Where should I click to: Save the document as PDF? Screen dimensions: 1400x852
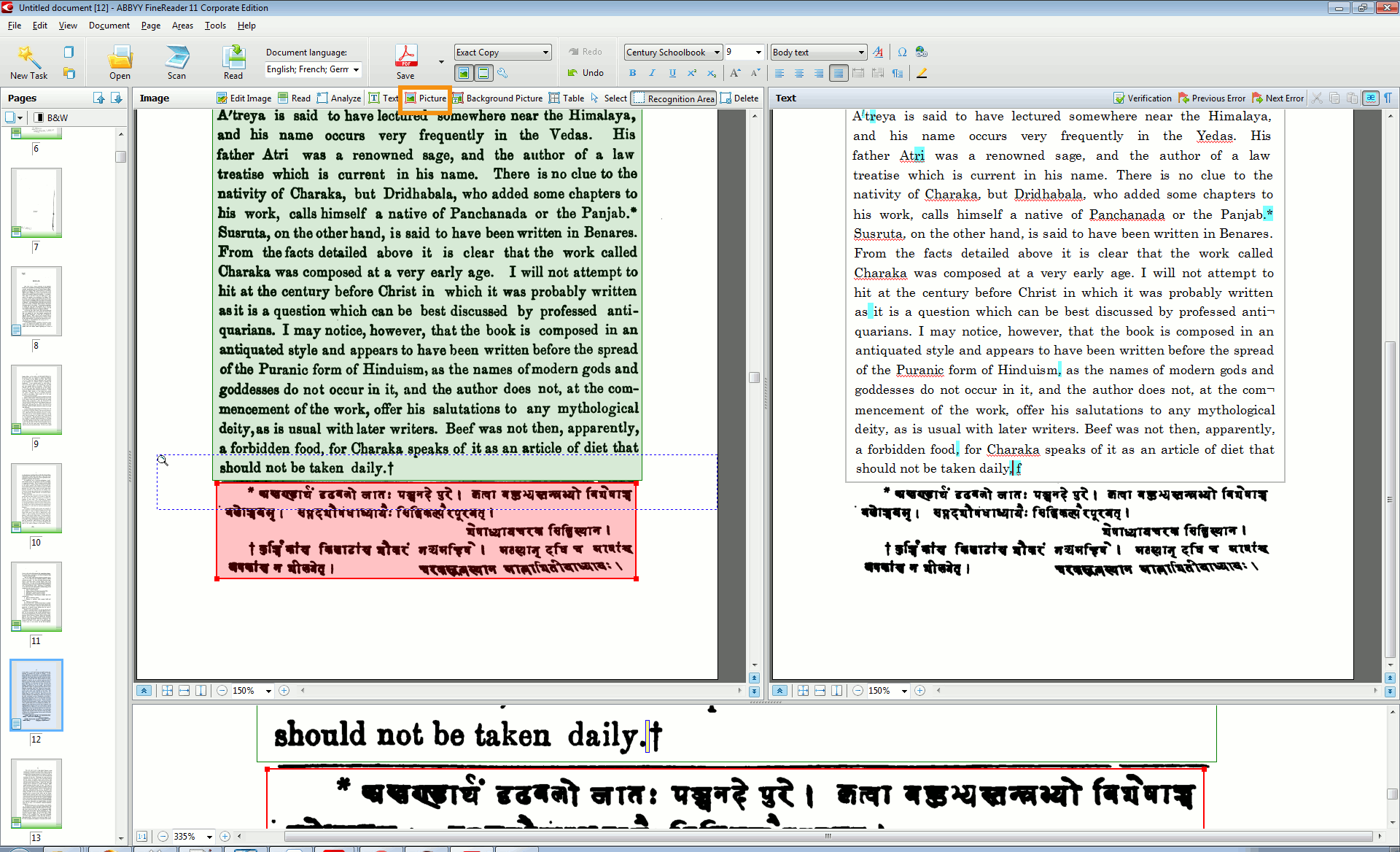click(405, 62)
